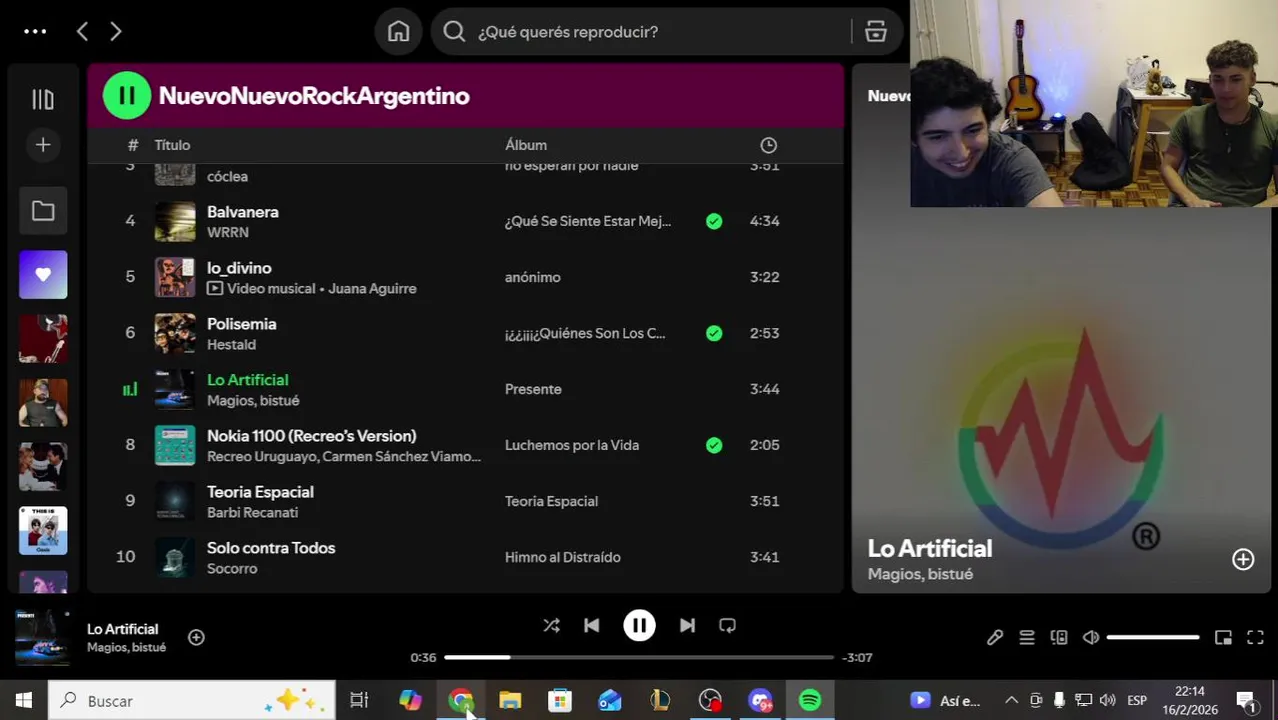Viewport: 1278px width, 720px height.
Task: Open album Luchemos por la Vida
Action: (x=572, y=445)
